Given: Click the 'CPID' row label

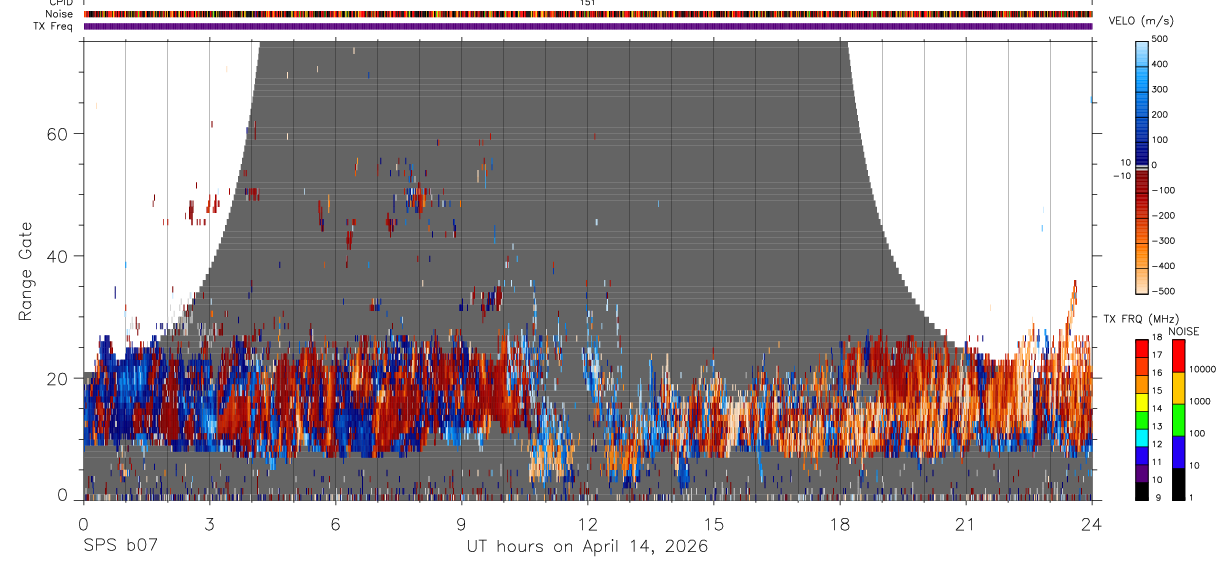Looking at the screenshot, I should [60, 3].
